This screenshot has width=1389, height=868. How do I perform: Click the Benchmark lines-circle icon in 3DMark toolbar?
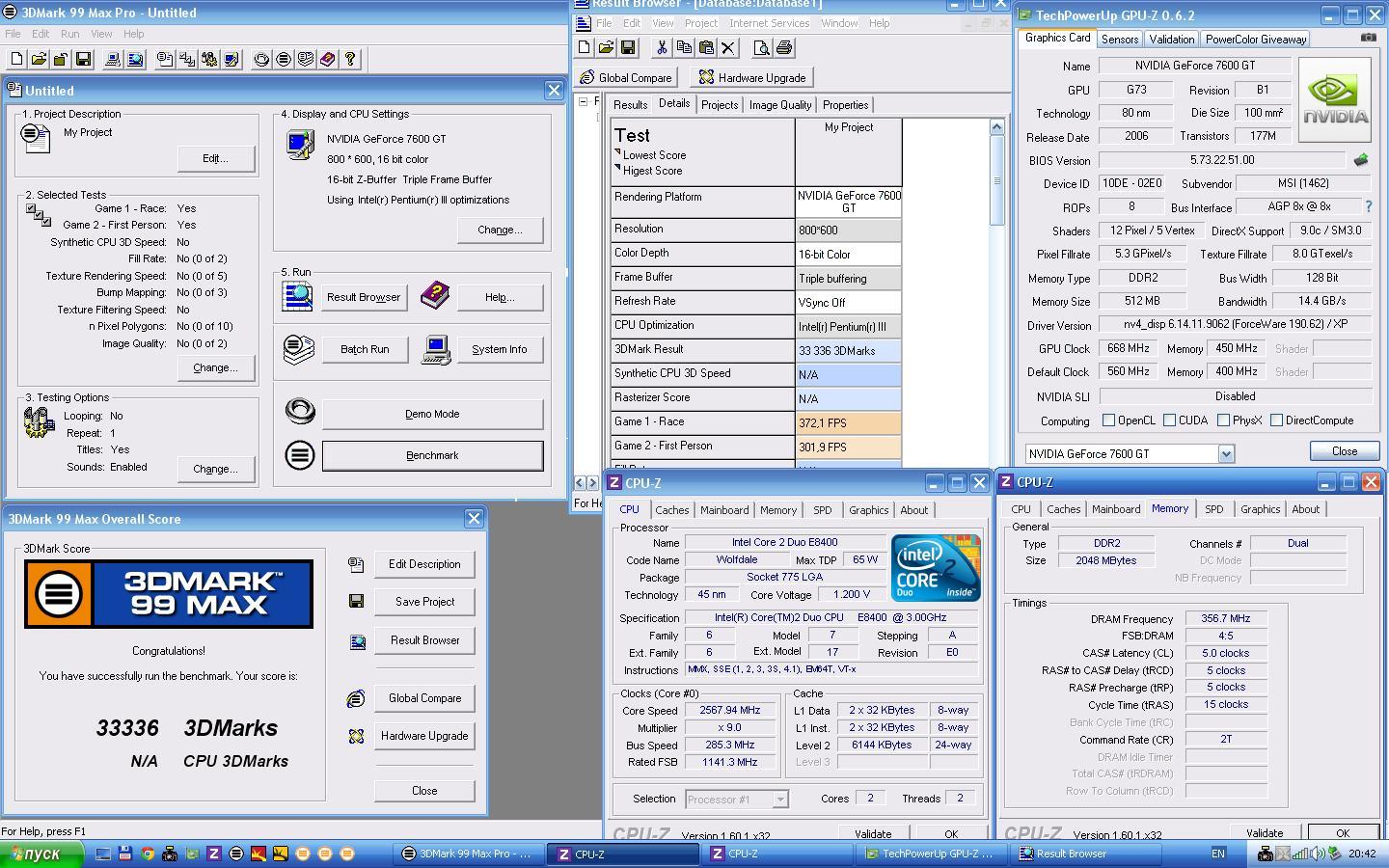[284, 60]
